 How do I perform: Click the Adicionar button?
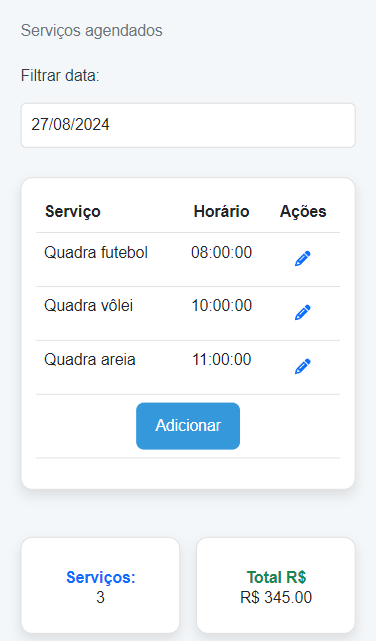188,426
